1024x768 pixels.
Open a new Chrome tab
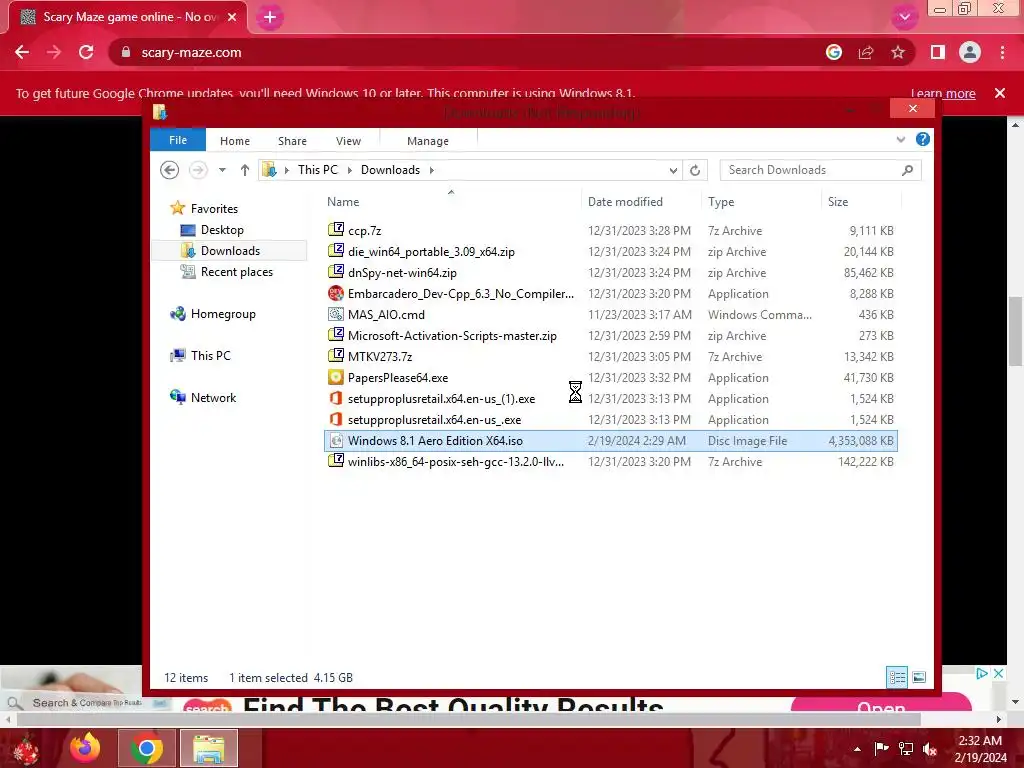[x=270, y=17]
